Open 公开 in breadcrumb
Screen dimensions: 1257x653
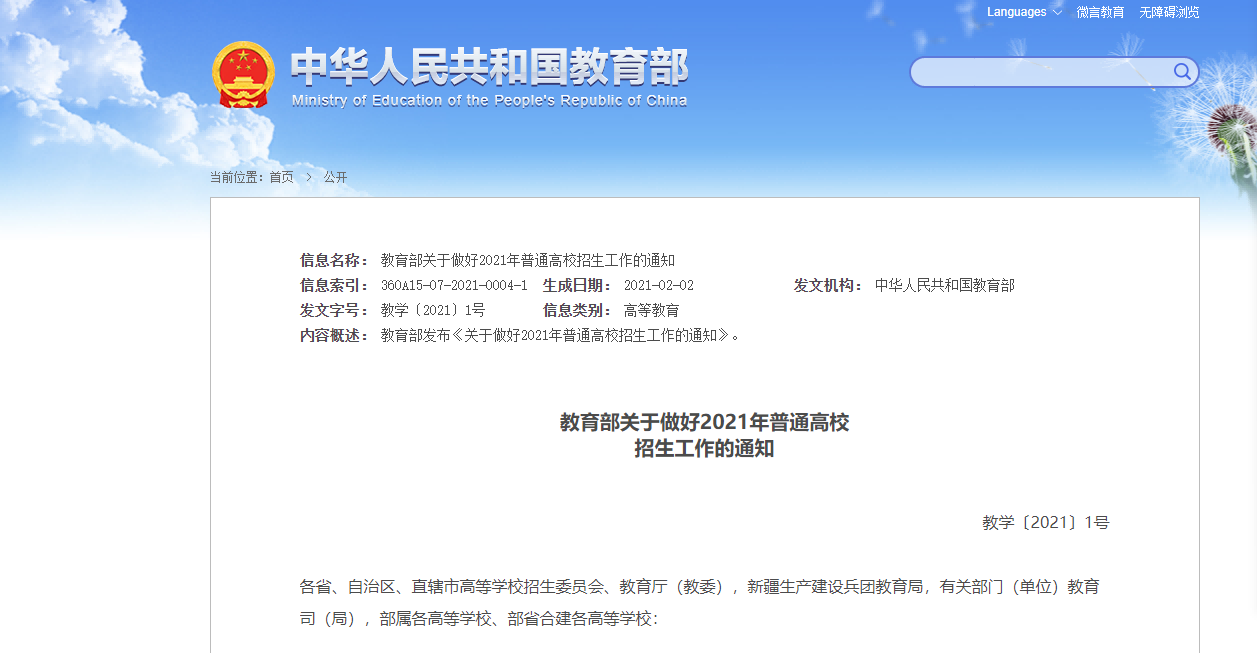tap(335, 177)
